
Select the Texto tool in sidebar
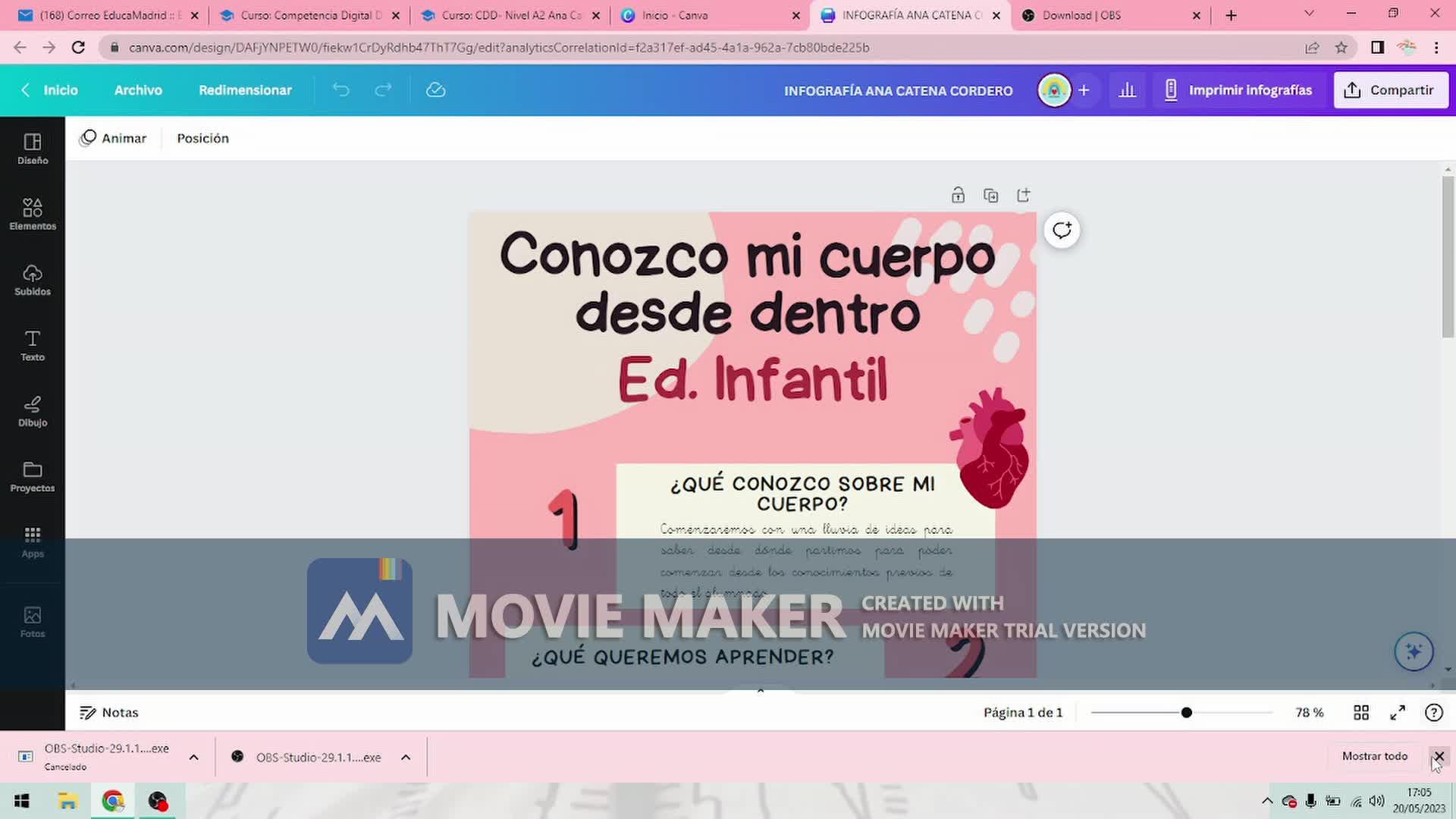tap(33, 345)
